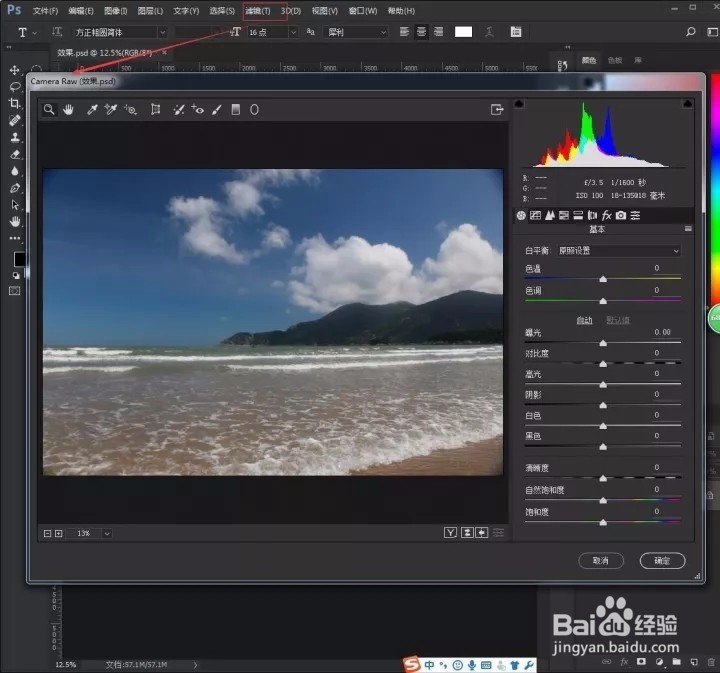Left align text in options bar
The width and height of the screenshot is (720, 673).
(x=404, y=32)
